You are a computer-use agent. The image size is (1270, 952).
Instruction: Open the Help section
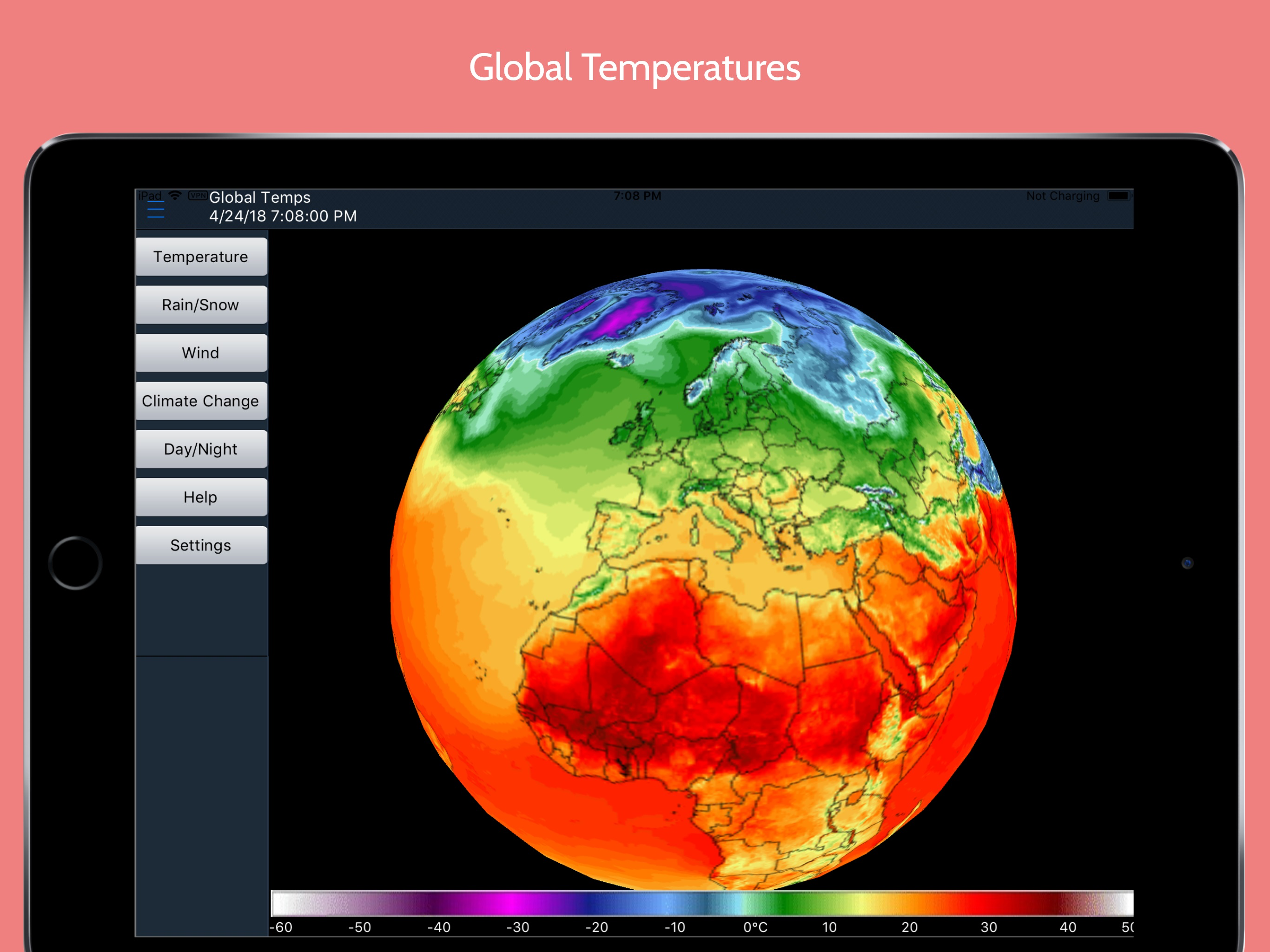coord(201,497)
